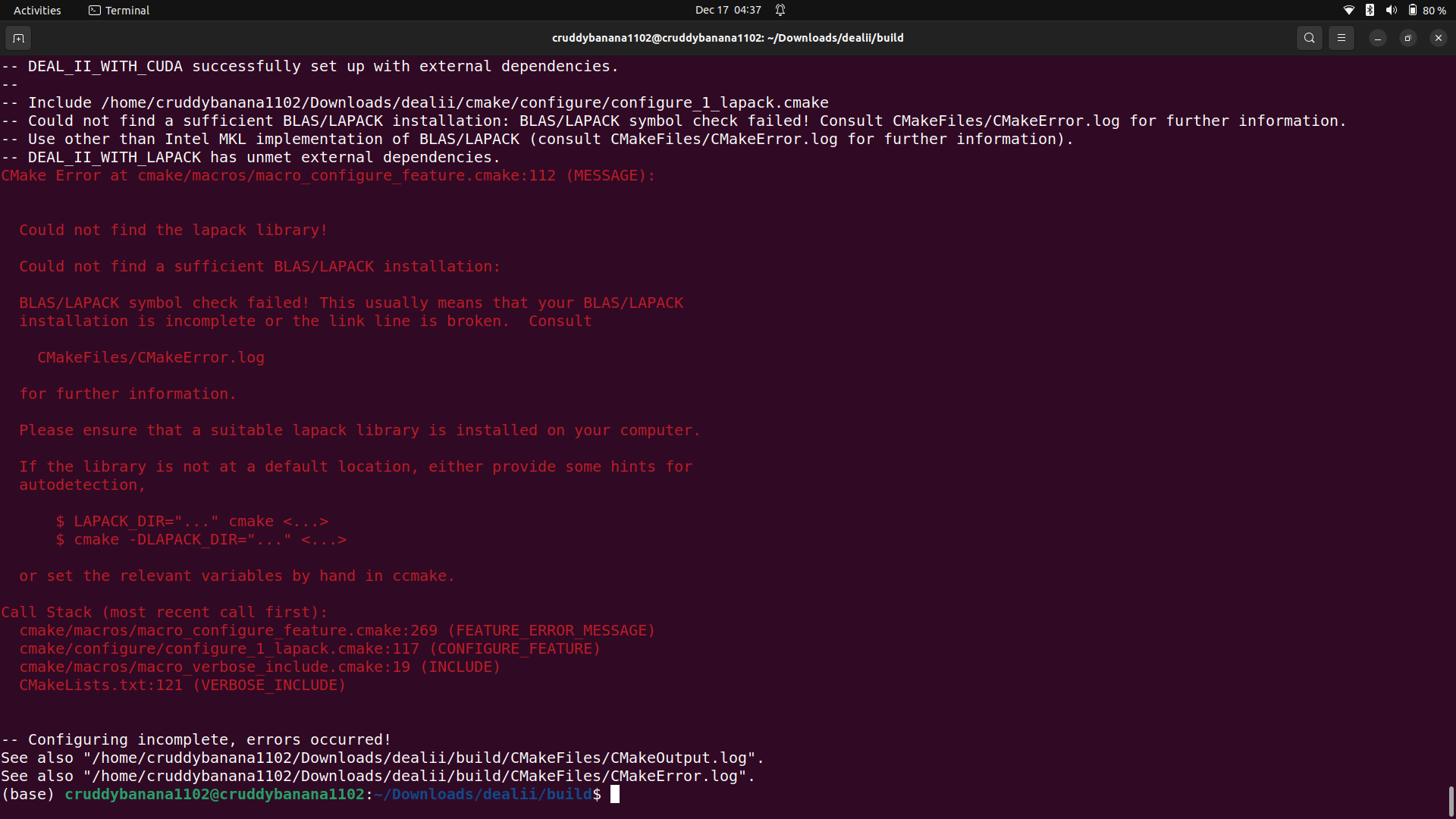The image size is (1456, 819).
Task: Click 'or set the relevant variables by hand' line
Action: point(237,576)
